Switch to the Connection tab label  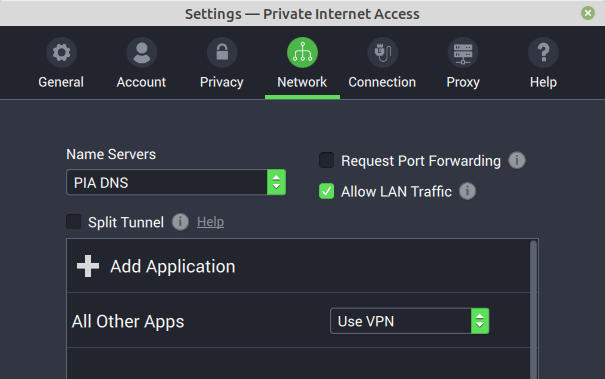382,82
